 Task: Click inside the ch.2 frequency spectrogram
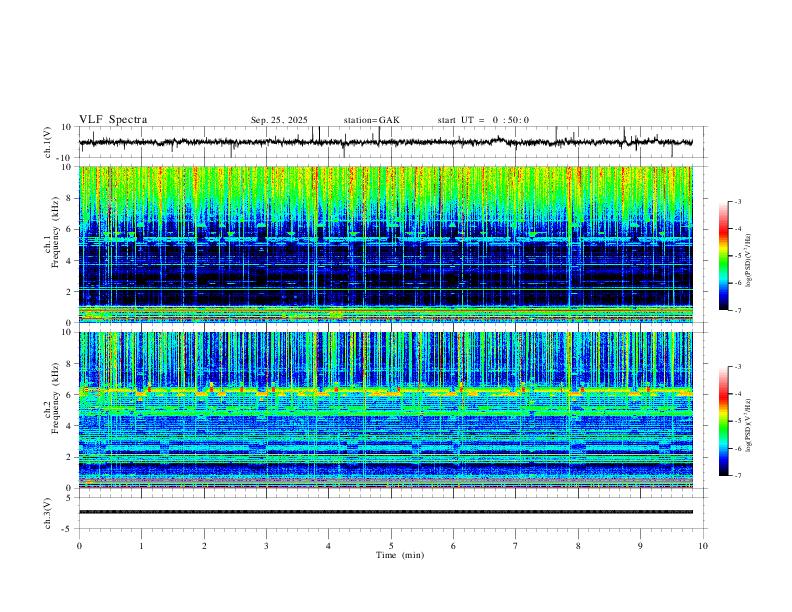pos(386,410)
